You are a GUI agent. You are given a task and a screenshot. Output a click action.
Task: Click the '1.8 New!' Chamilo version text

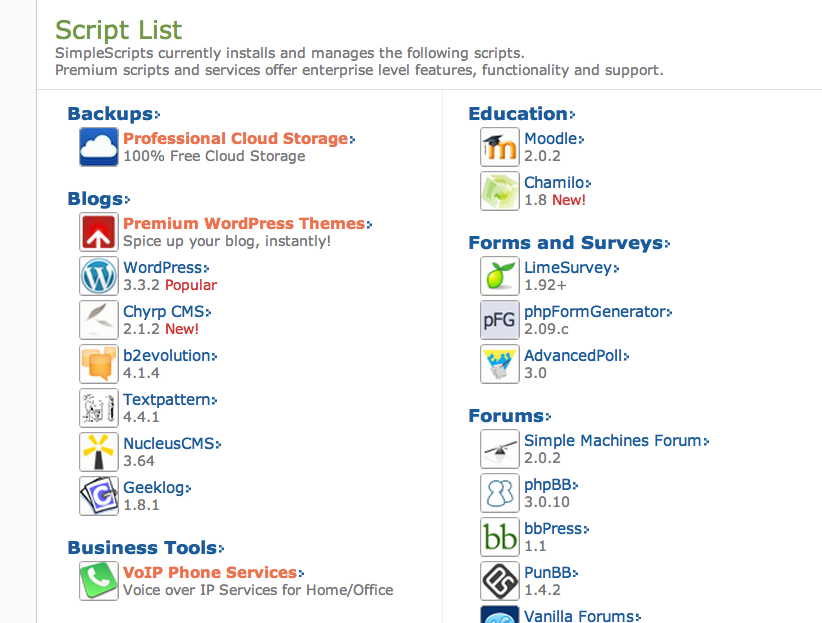pyautogui.click(x=555, y=200)
